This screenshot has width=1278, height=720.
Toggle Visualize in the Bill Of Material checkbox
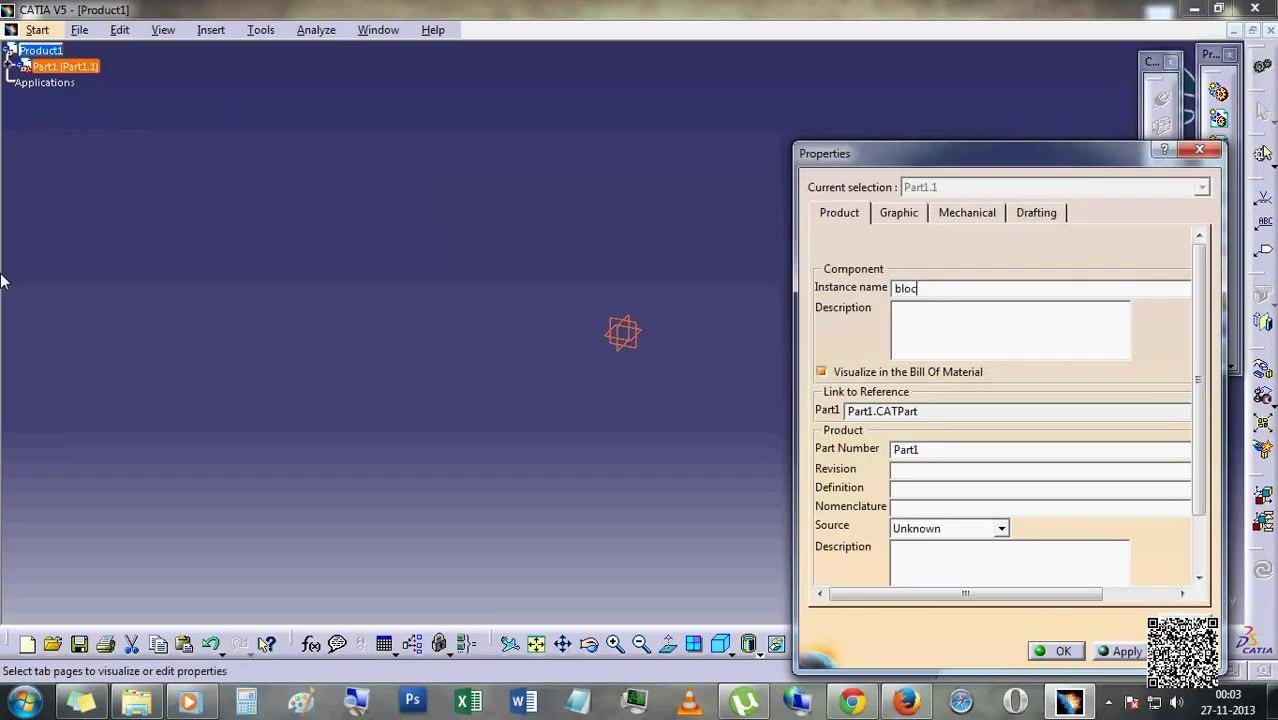point(821,372)
